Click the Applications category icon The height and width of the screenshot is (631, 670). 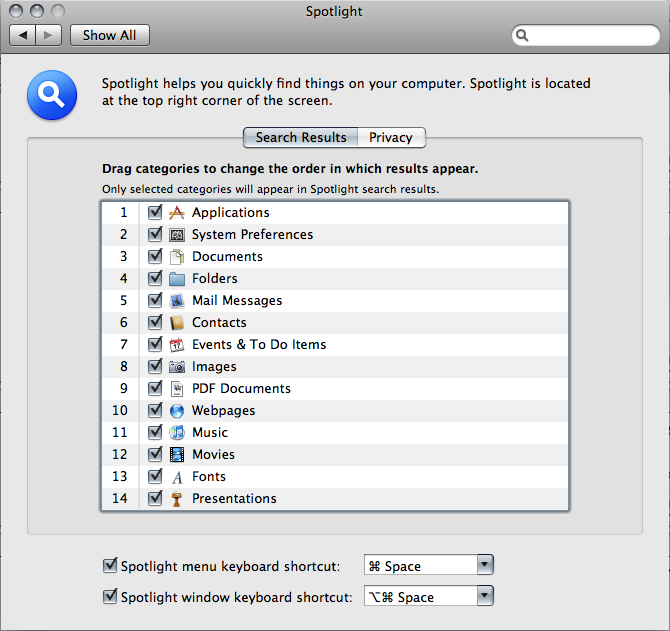[x=176, y=212]
